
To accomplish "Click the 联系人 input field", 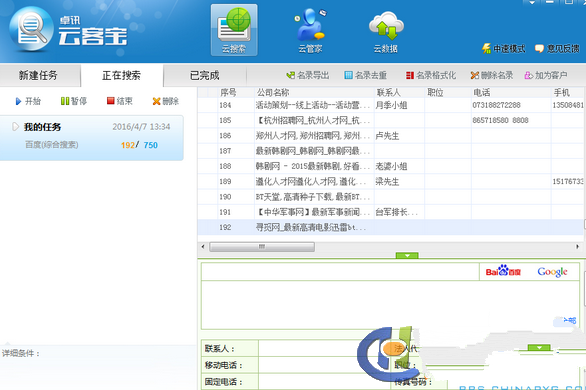I will pyautogui.click(x=324, y=349).
